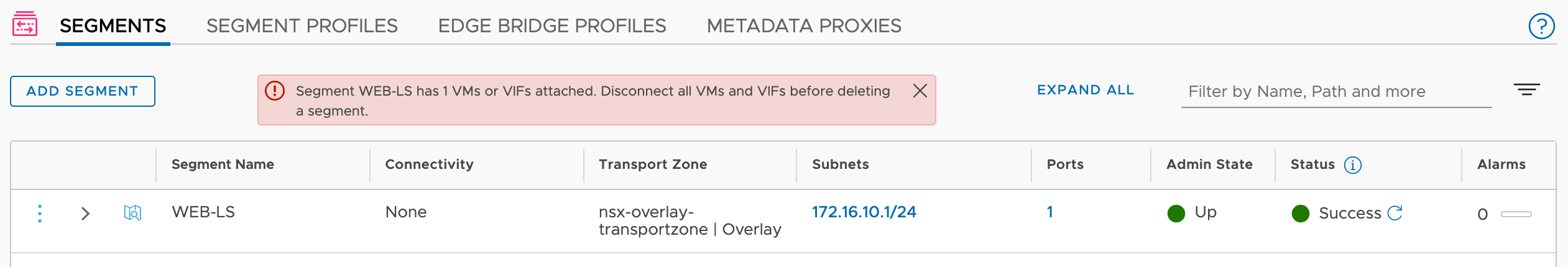Image resolution: width=1568 pixels, height=267 pixels.
Task: Click the WEB-LS topology map icon
Action: coord(132,213)
